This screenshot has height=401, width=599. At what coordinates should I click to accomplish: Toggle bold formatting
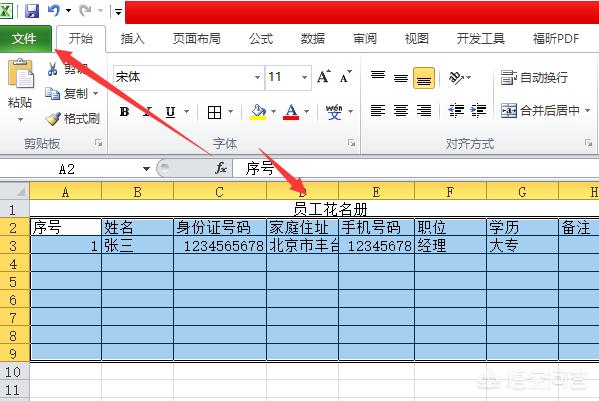tap(125, 112)
